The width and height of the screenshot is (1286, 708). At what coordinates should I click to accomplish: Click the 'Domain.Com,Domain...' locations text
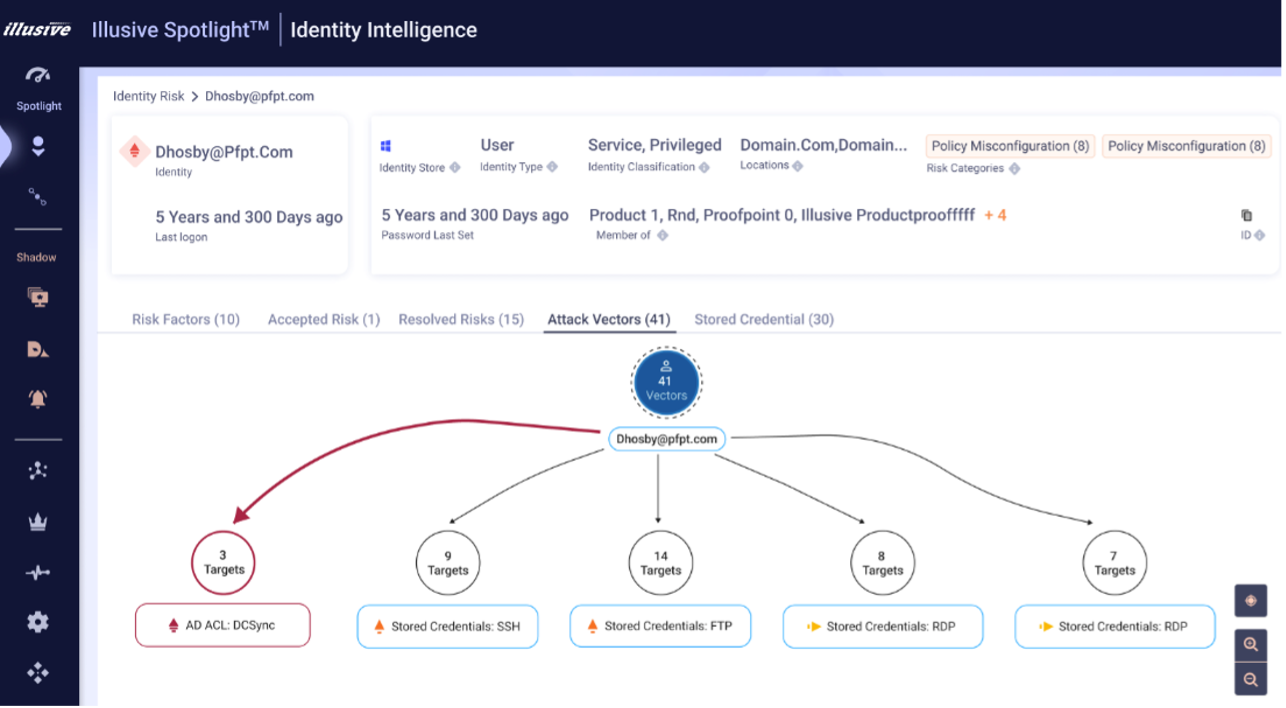(824, 145)
